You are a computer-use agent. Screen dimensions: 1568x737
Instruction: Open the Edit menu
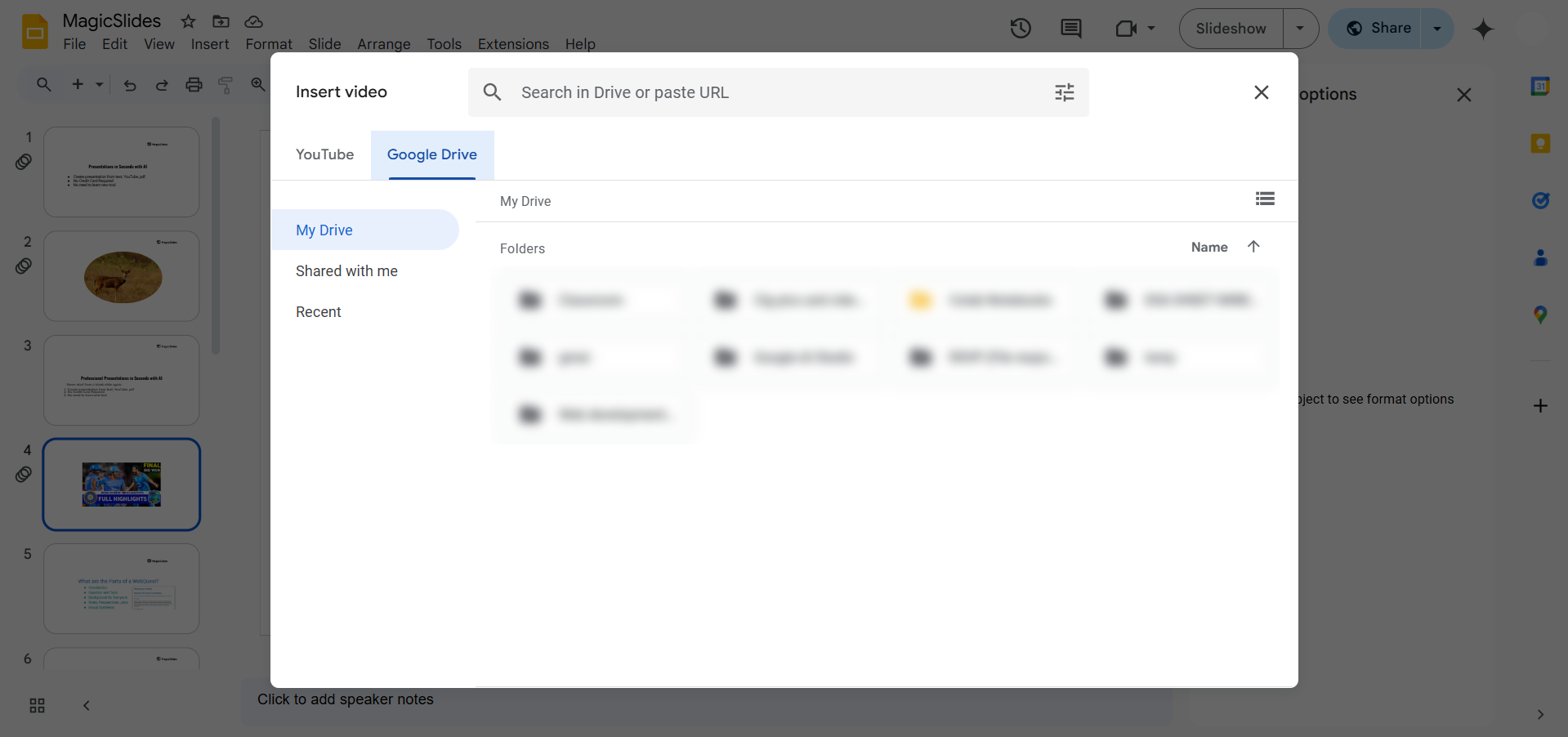(114, 44)
